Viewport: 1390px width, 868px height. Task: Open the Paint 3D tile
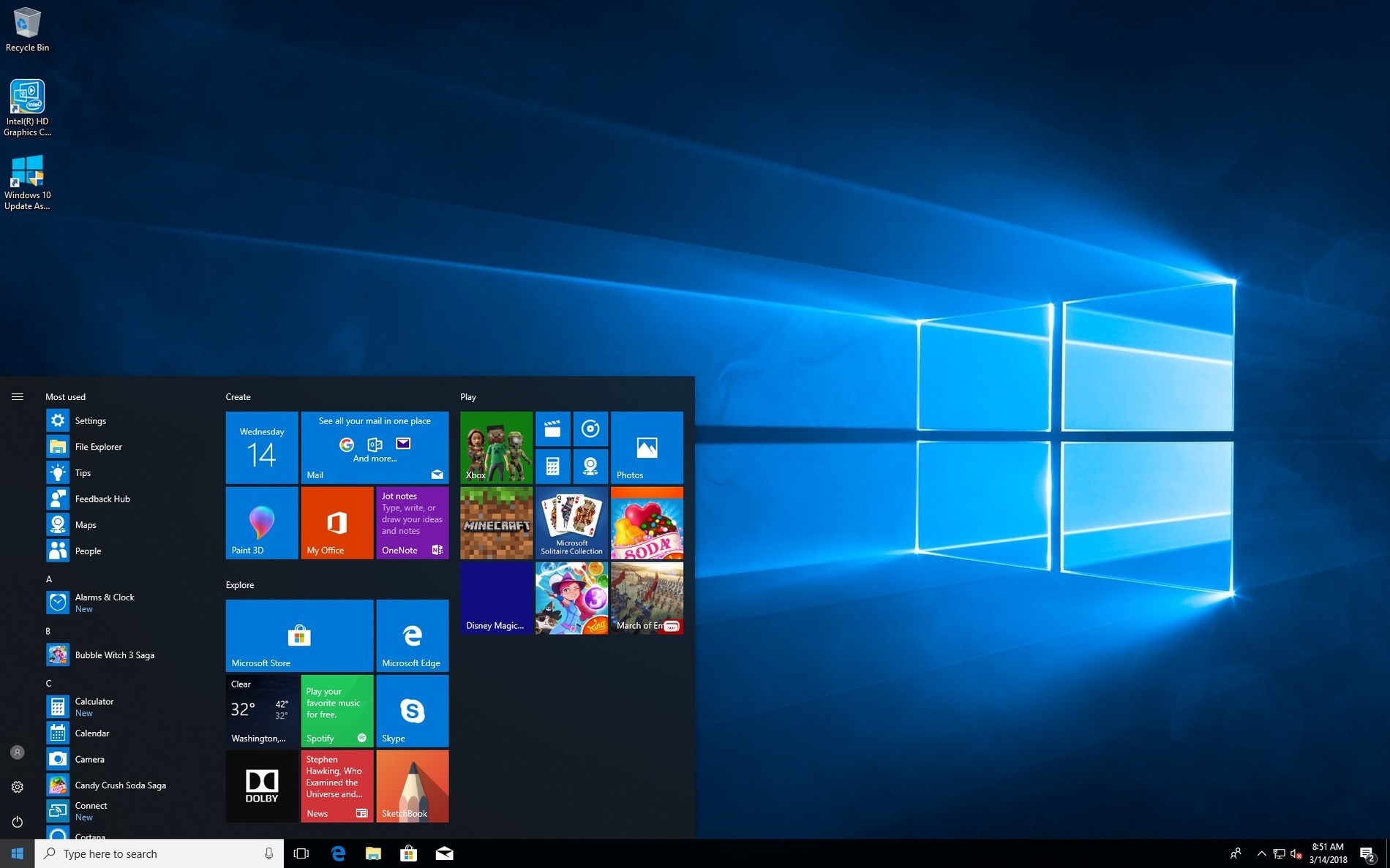pyautogui.click(x=262, y=523)
